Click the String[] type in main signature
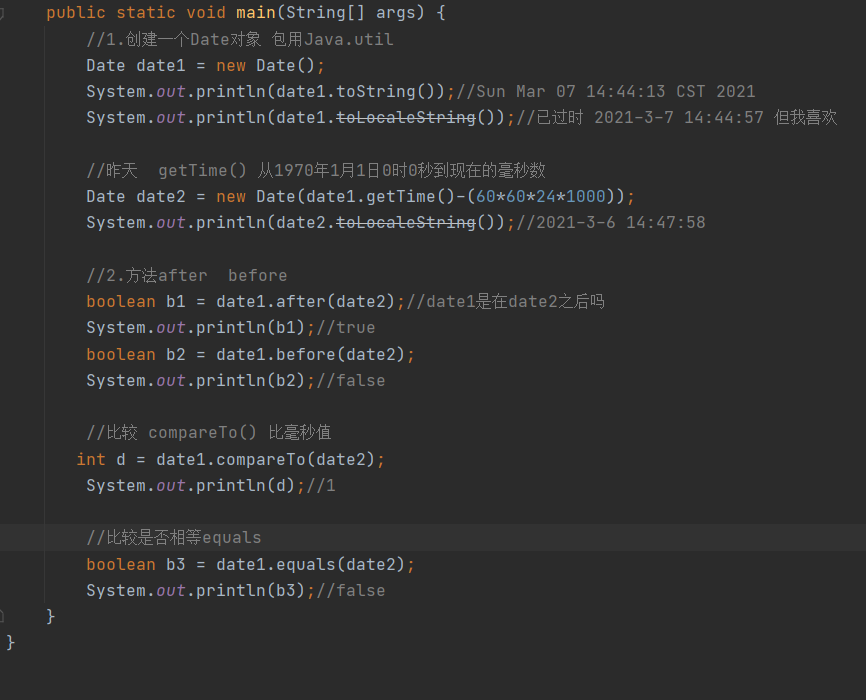Screen dimensions: 866x700 (331, 14)
